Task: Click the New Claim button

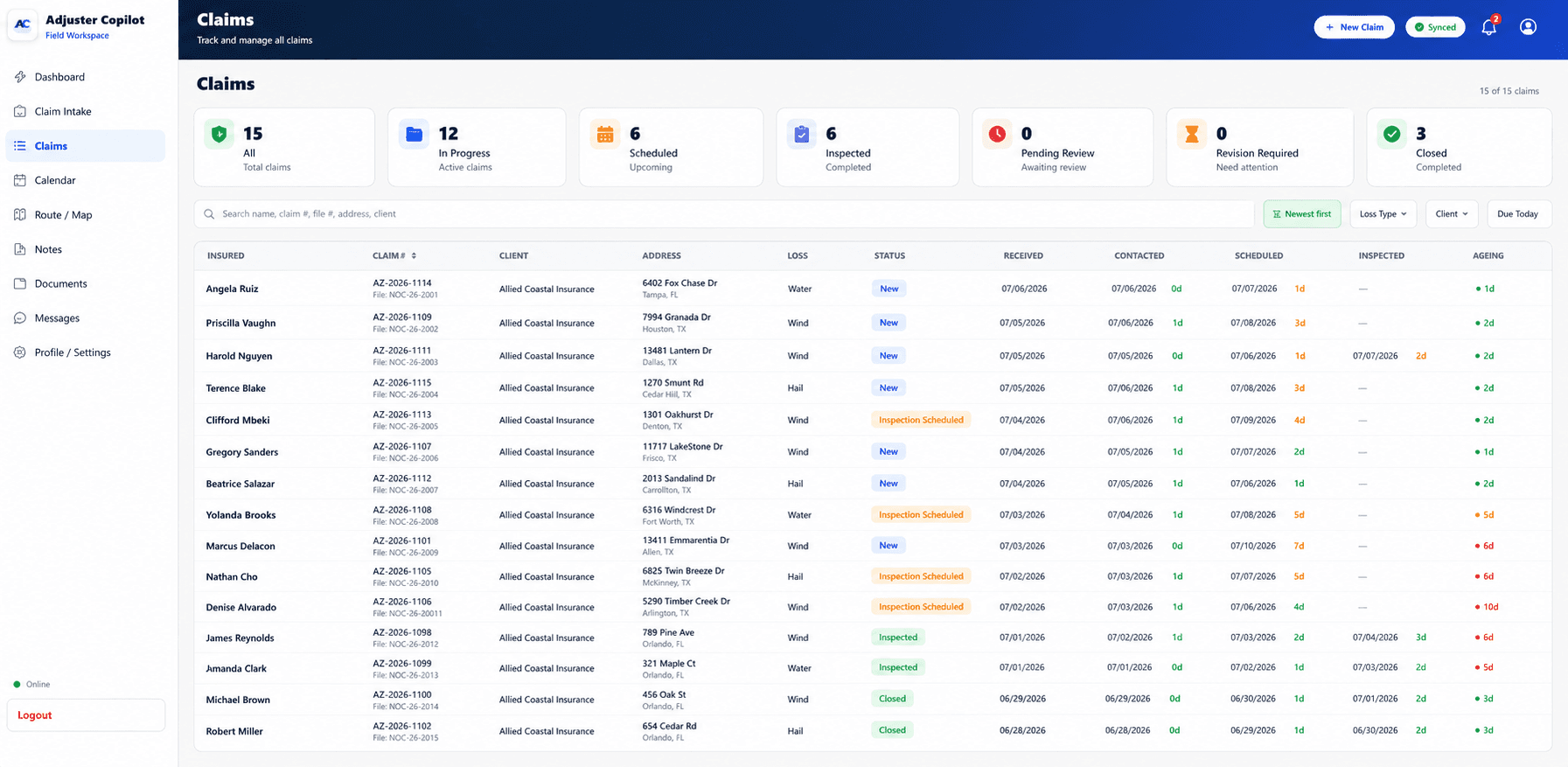Action: tap(1354, 27)
